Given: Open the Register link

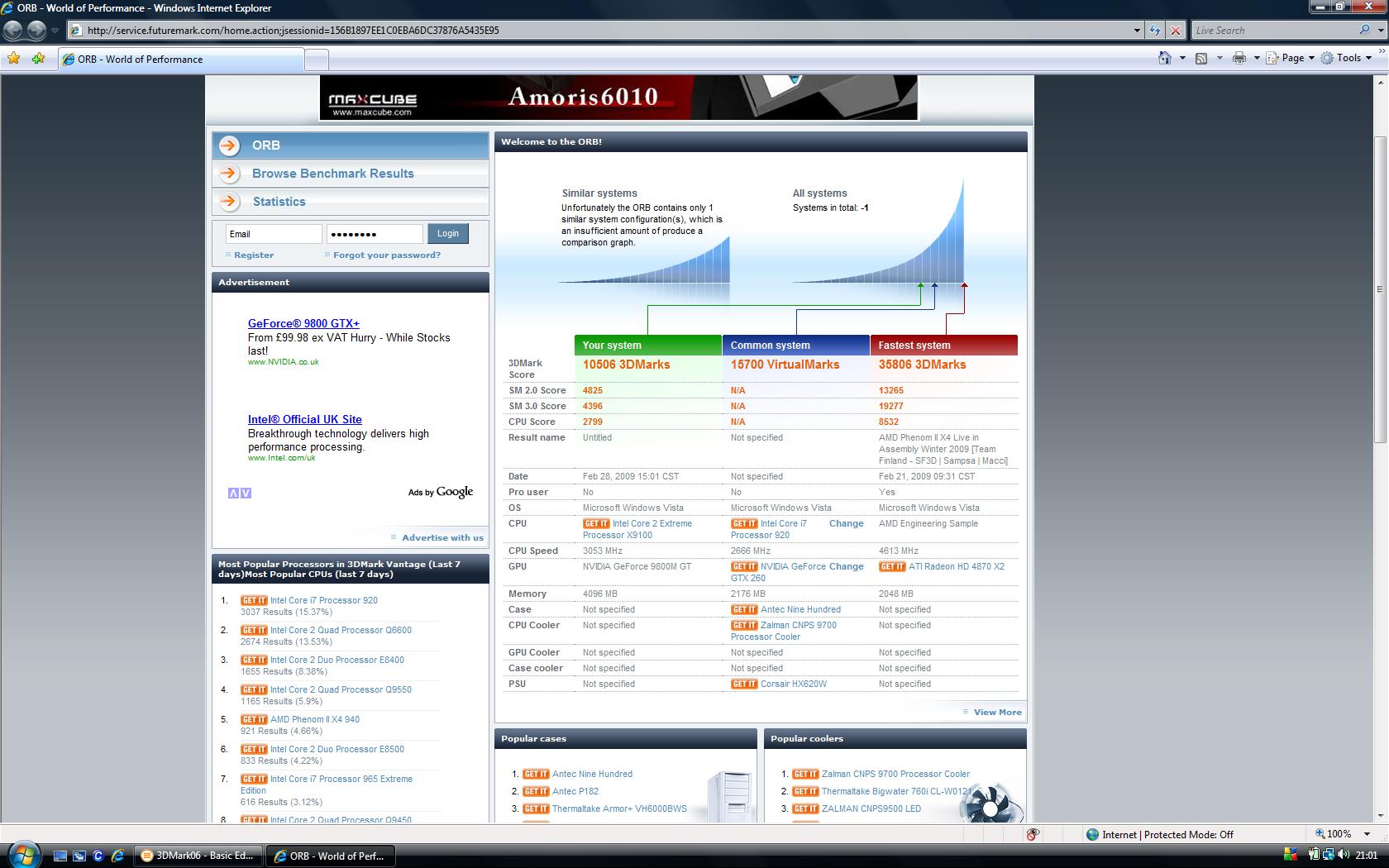Looking at the screenshot, I should [254, 255].
